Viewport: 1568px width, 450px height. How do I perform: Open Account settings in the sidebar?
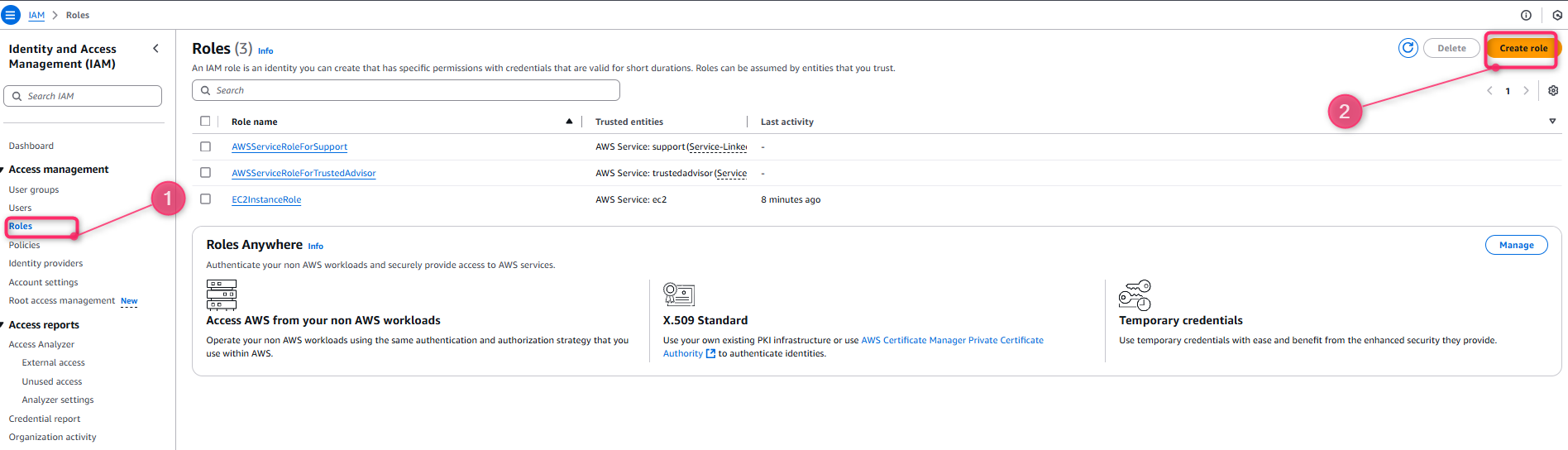coord(43,283)
